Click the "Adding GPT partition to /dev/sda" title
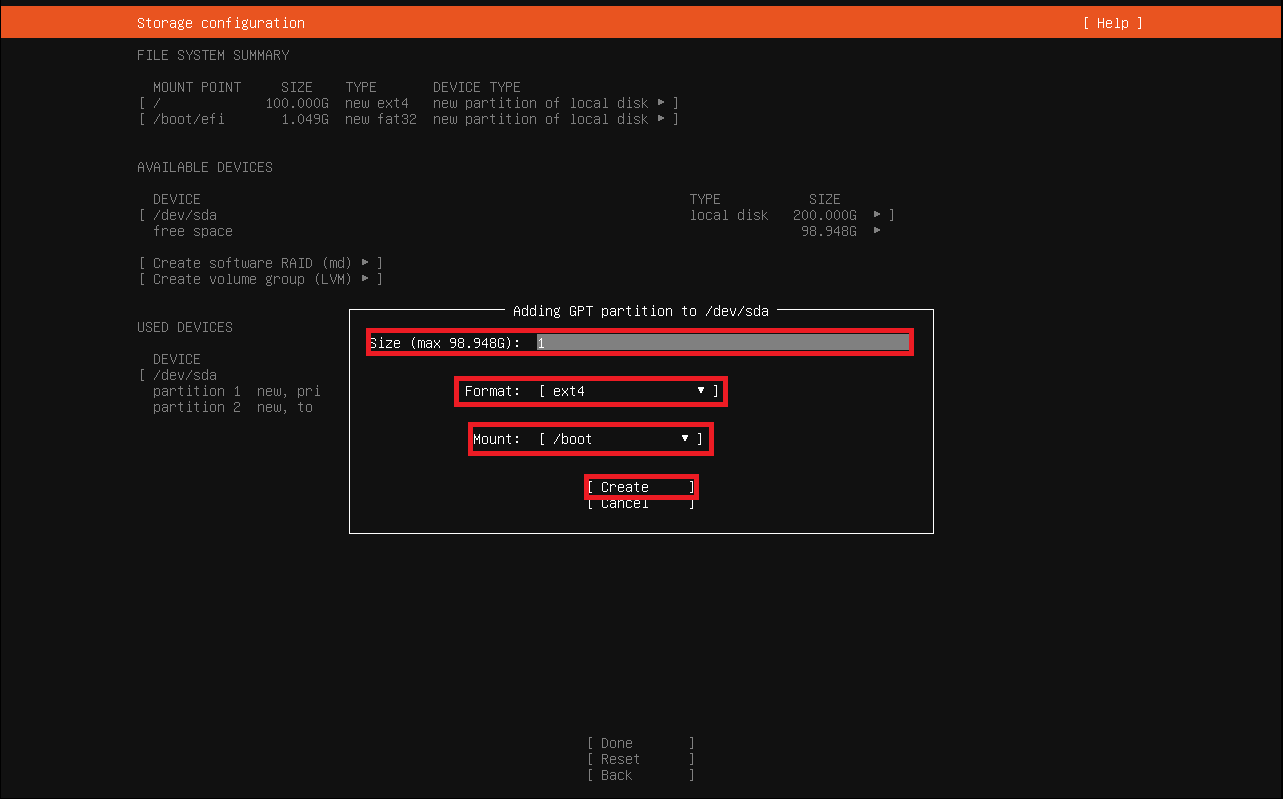Screen dimensions: 1283x799 click(641, 311)
